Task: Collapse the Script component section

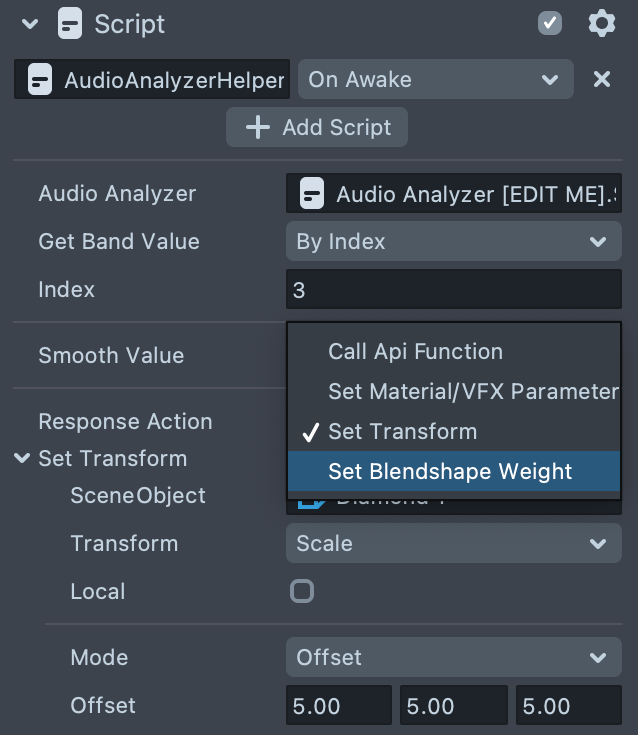Action: [x=30, y=23]
